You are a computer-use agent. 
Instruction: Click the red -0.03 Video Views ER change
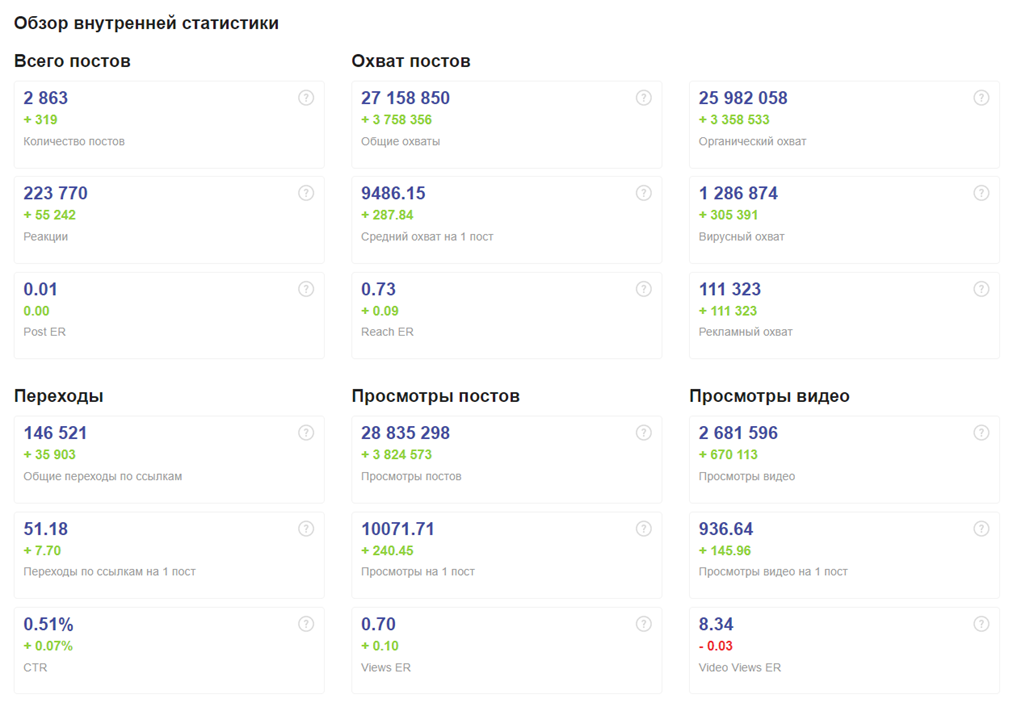tap(715, 646)
